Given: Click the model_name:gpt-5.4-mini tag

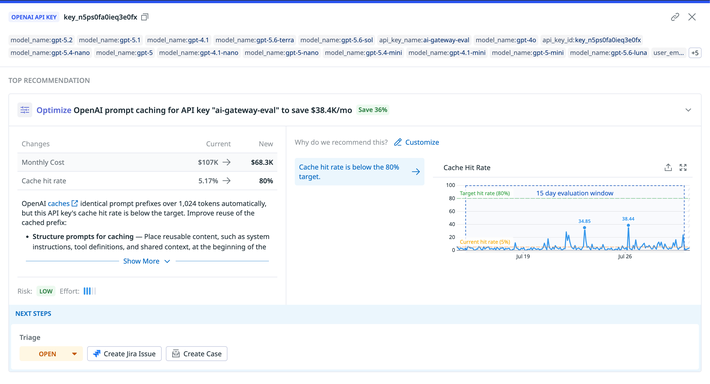Looking at the screenshot, I should pos(363,53).
